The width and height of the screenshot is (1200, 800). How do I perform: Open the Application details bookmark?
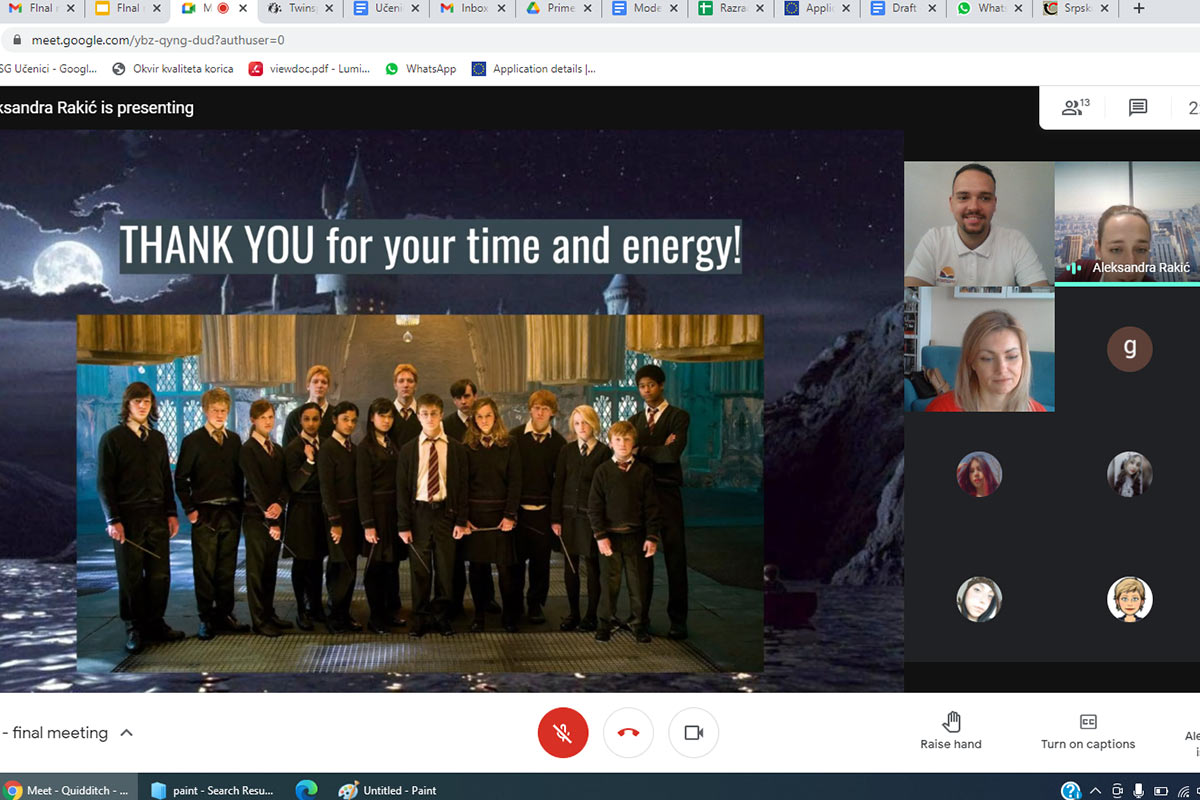coord(534,69)
